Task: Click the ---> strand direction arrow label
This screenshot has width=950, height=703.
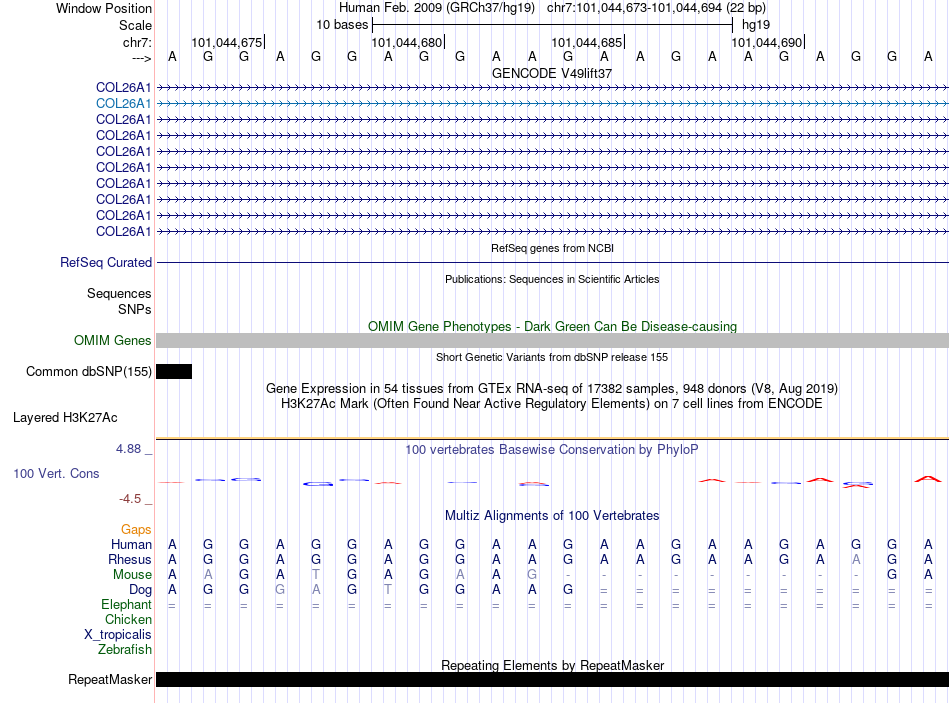Action: click(x=141, y=58)
